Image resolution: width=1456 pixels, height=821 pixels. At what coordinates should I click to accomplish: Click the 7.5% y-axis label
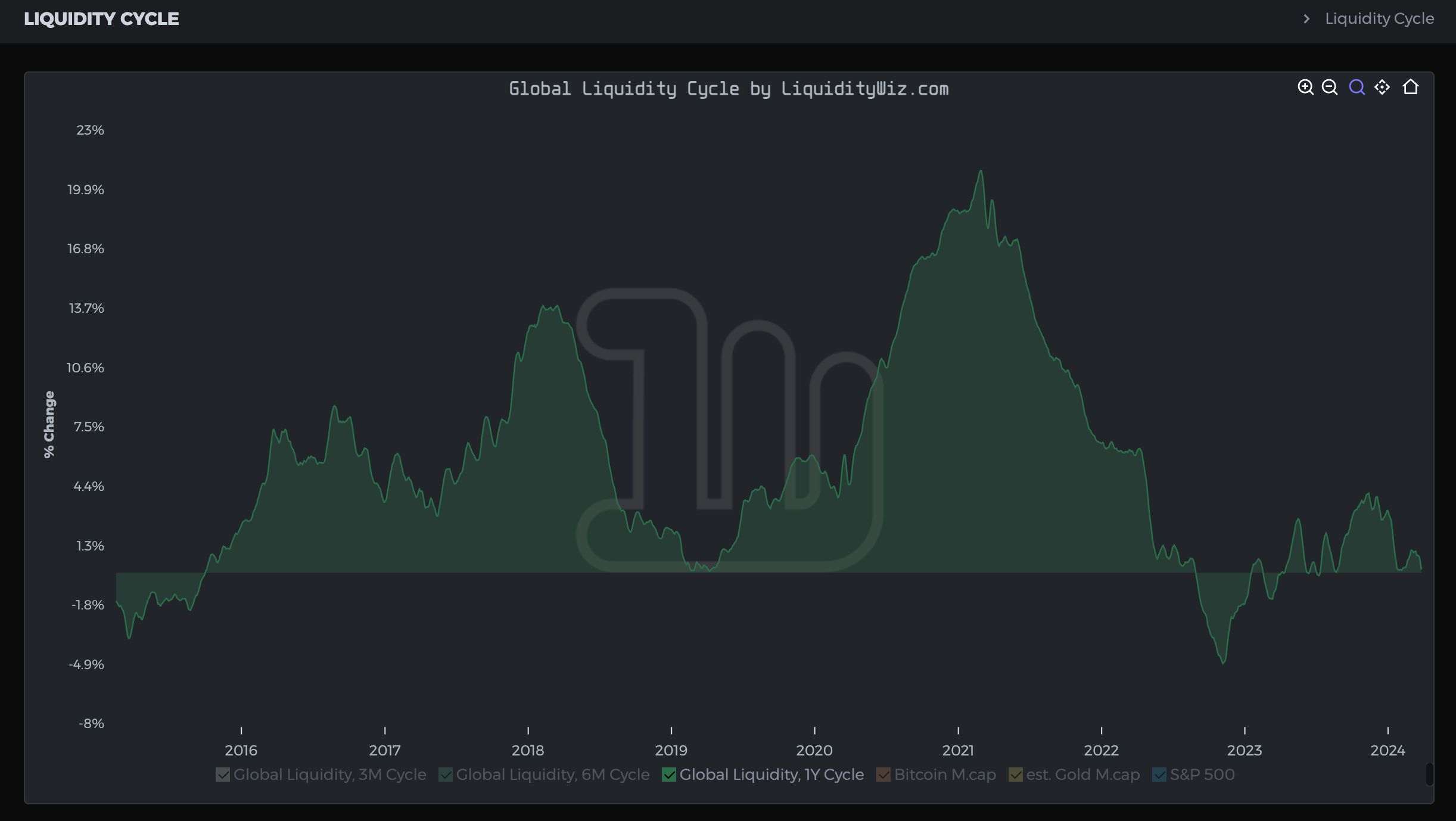89,427
